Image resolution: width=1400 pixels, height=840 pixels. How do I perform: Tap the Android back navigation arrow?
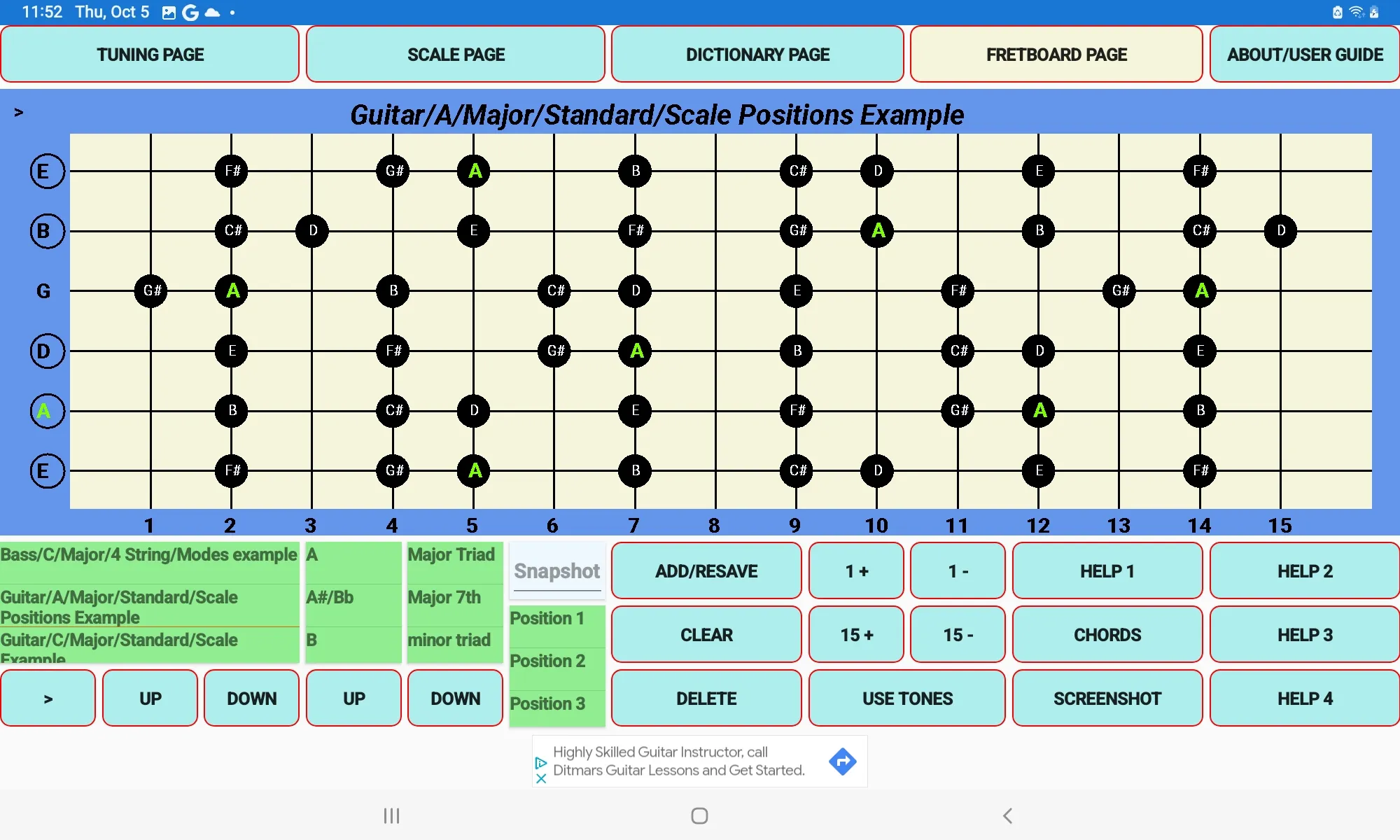(x=1008, y=815)
